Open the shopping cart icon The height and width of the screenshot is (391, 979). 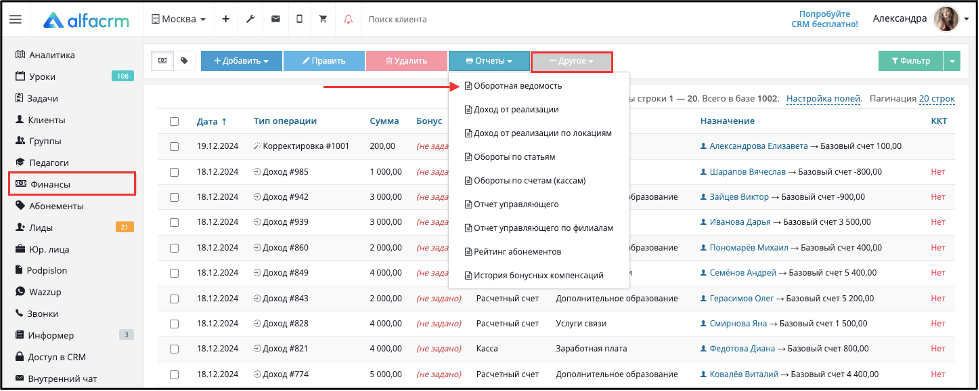pyautogui.click(x=323, y=19)
